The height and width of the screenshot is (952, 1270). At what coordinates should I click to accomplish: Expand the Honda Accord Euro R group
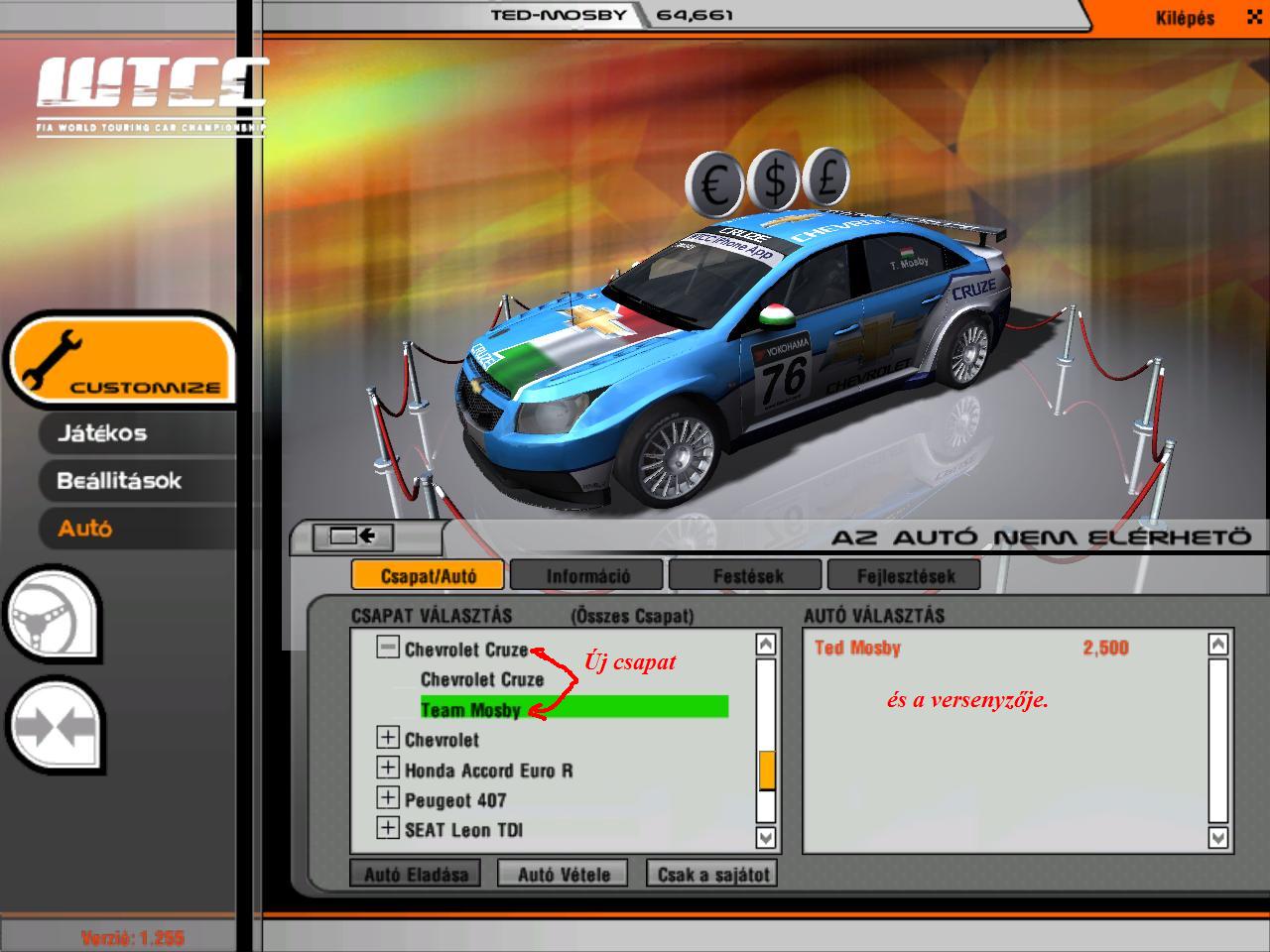pyautogui.click(x=388, y=768)
